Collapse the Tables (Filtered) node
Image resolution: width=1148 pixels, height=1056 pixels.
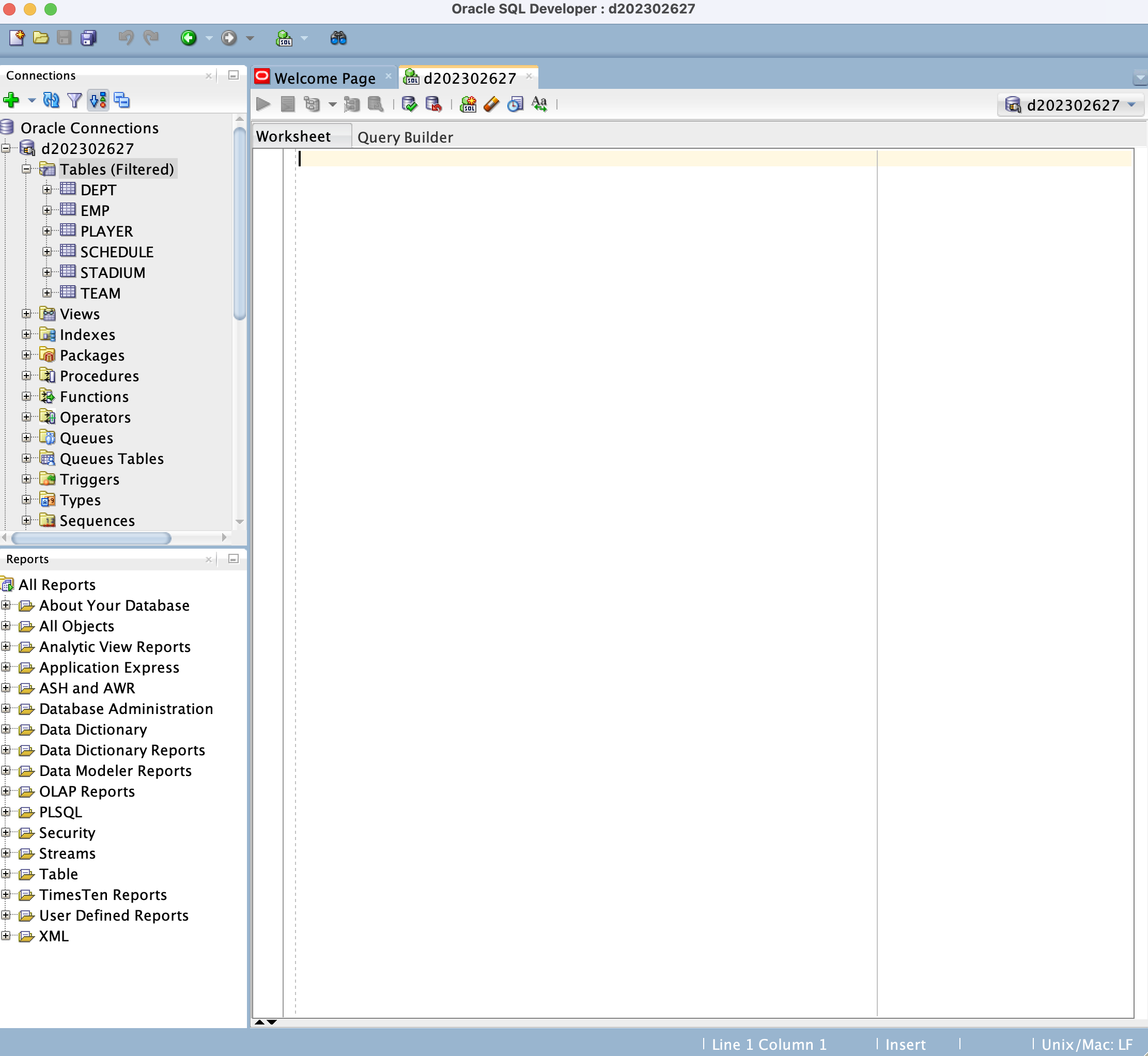[26, 169]
